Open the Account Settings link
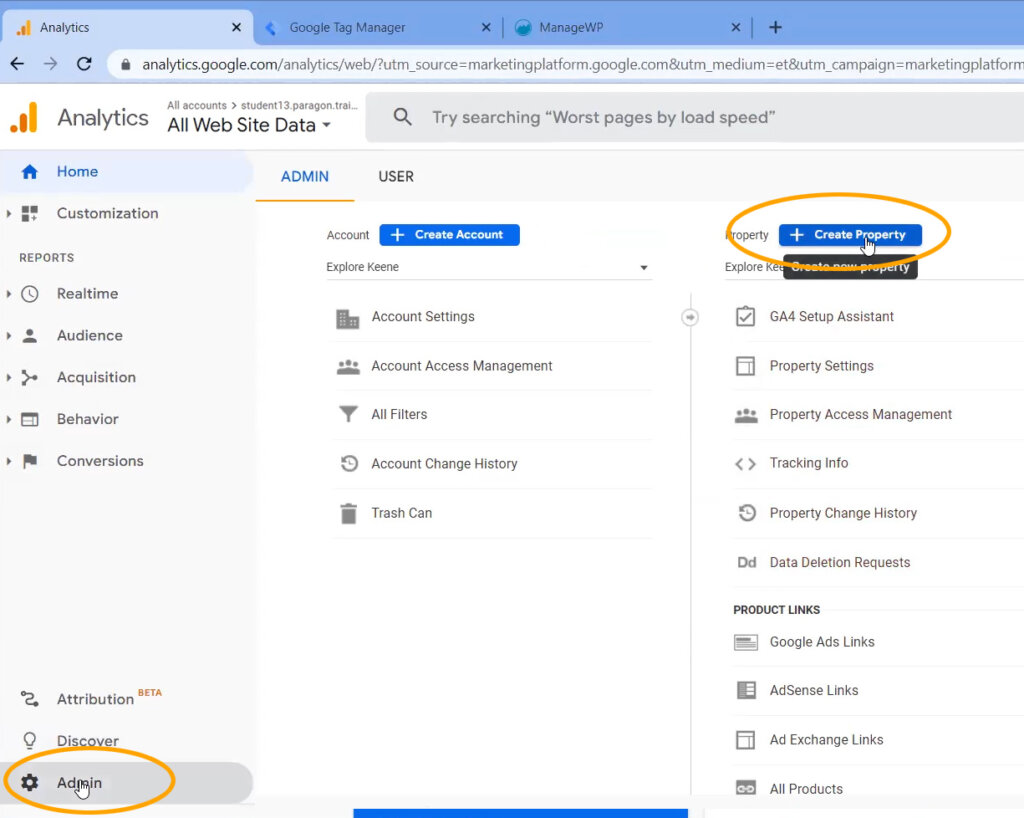The width and height of the screenshot is (1024, 818). click(x=423, y=317)
